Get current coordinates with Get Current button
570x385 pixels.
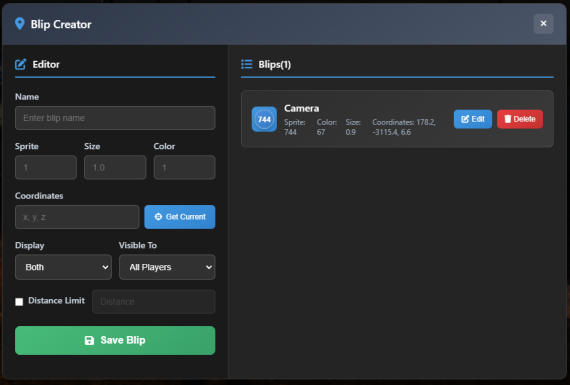[x=180, y=217]
